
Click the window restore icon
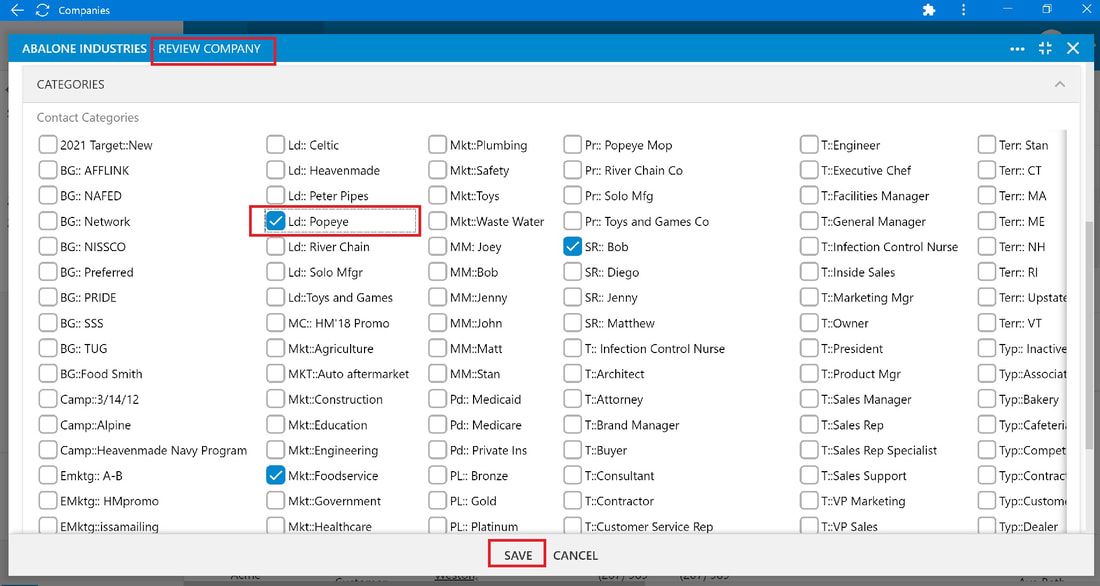point(1047,9)
